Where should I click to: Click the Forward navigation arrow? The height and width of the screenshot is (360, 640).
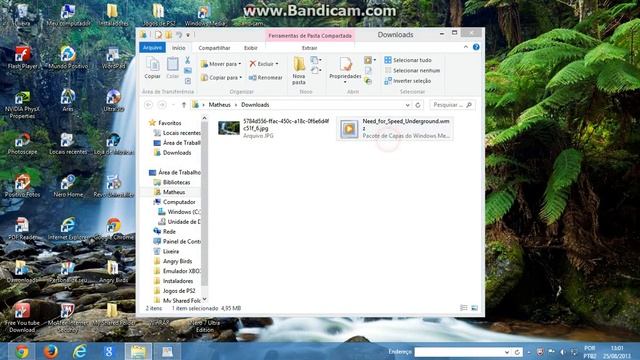[162, 105]
